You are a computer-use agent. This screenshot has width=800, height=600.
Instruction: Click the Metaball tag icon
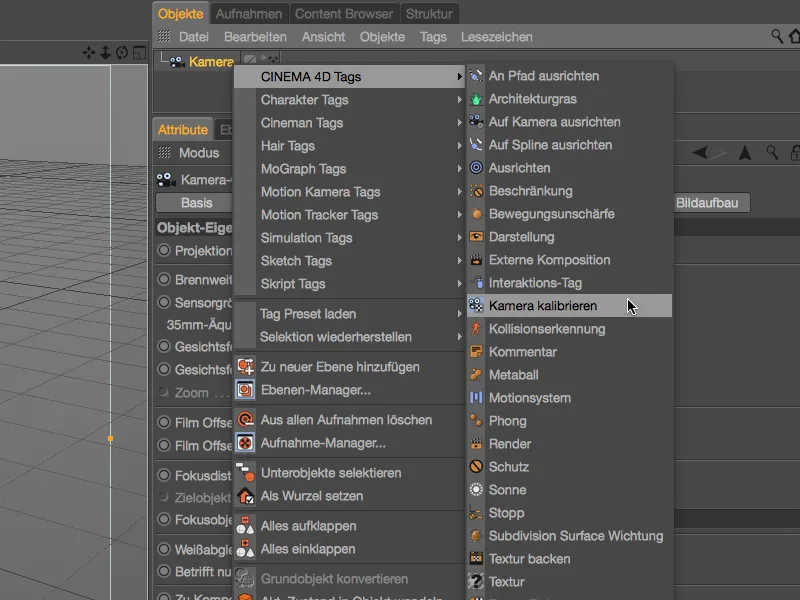point(478,375)
